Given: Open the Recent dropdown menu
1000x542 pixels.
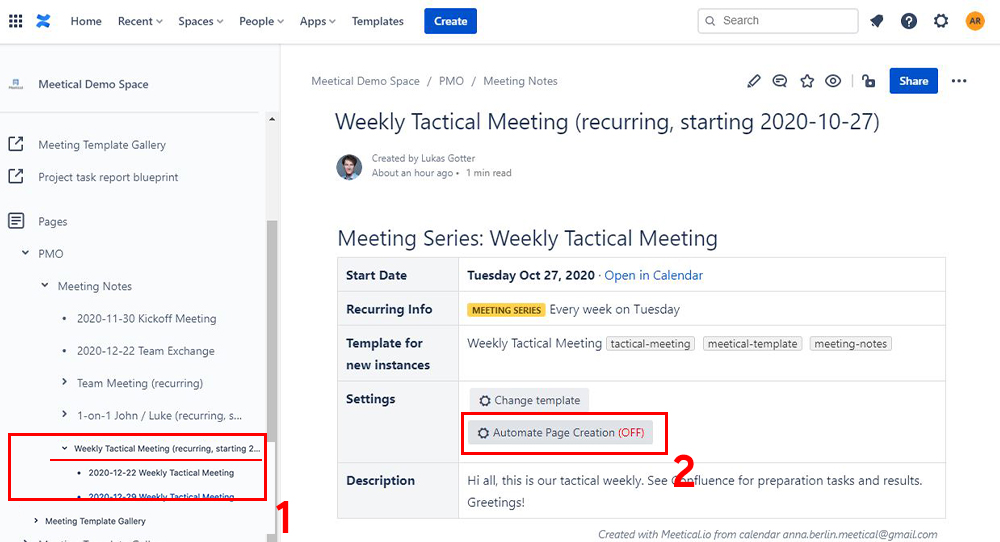Looking at the screenshot, I should point(140,21).
